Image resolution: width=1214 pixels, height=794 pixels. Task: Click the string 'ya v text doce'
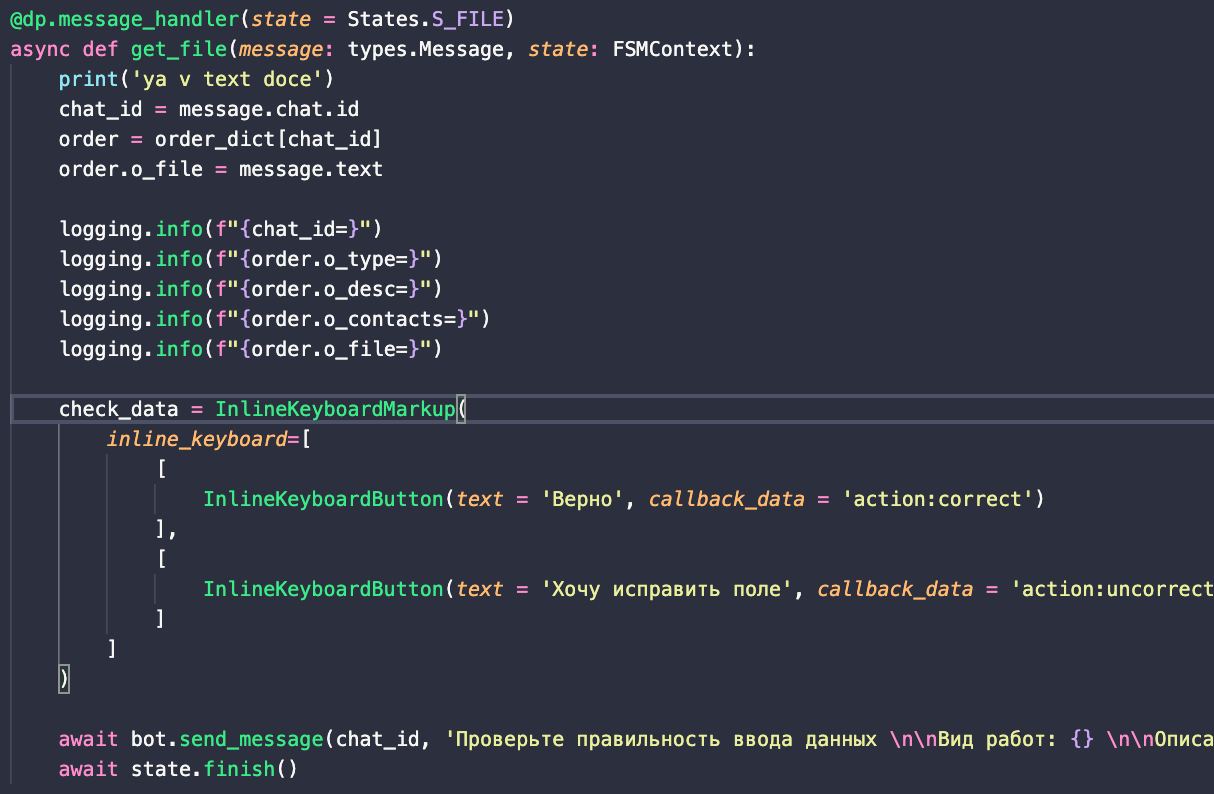227,79
